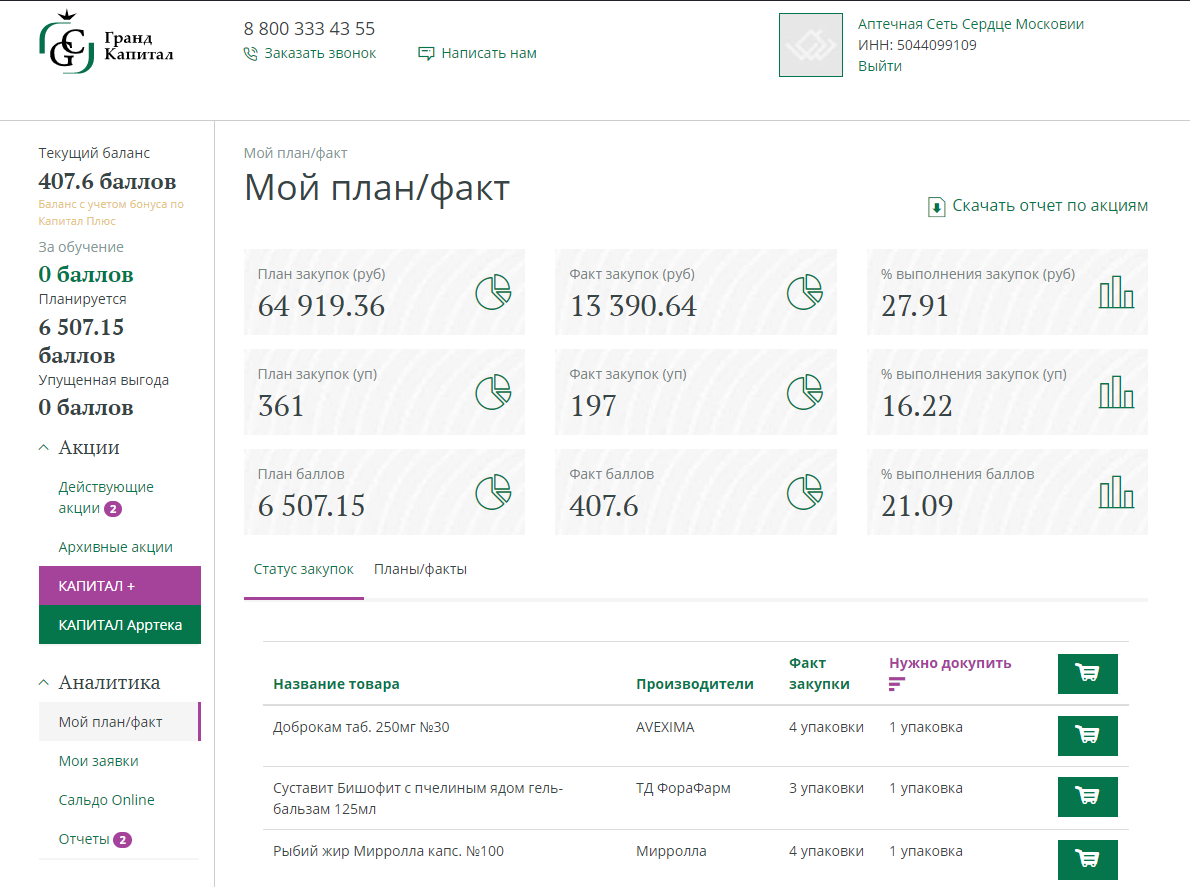The height and width of the screenshot is (887, 1190).
Task: Switch to the Планы/факты tab
Action: (420, 569)
